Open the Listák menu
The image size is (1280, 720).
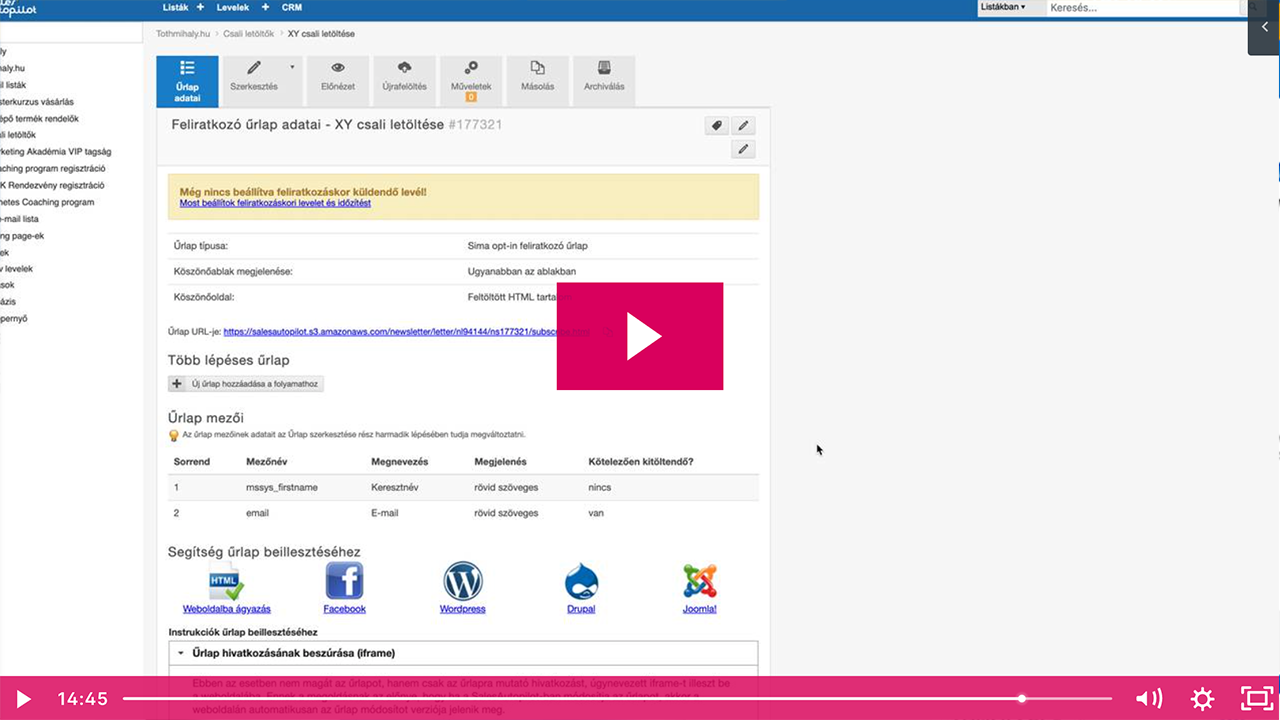click(x=177, y=7)
